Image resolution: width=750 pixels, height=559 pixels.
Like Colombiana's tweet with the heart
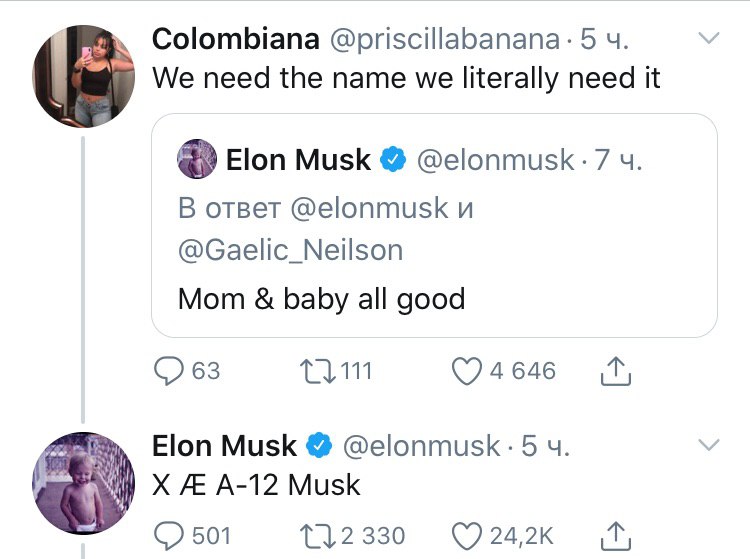(467, 372)
